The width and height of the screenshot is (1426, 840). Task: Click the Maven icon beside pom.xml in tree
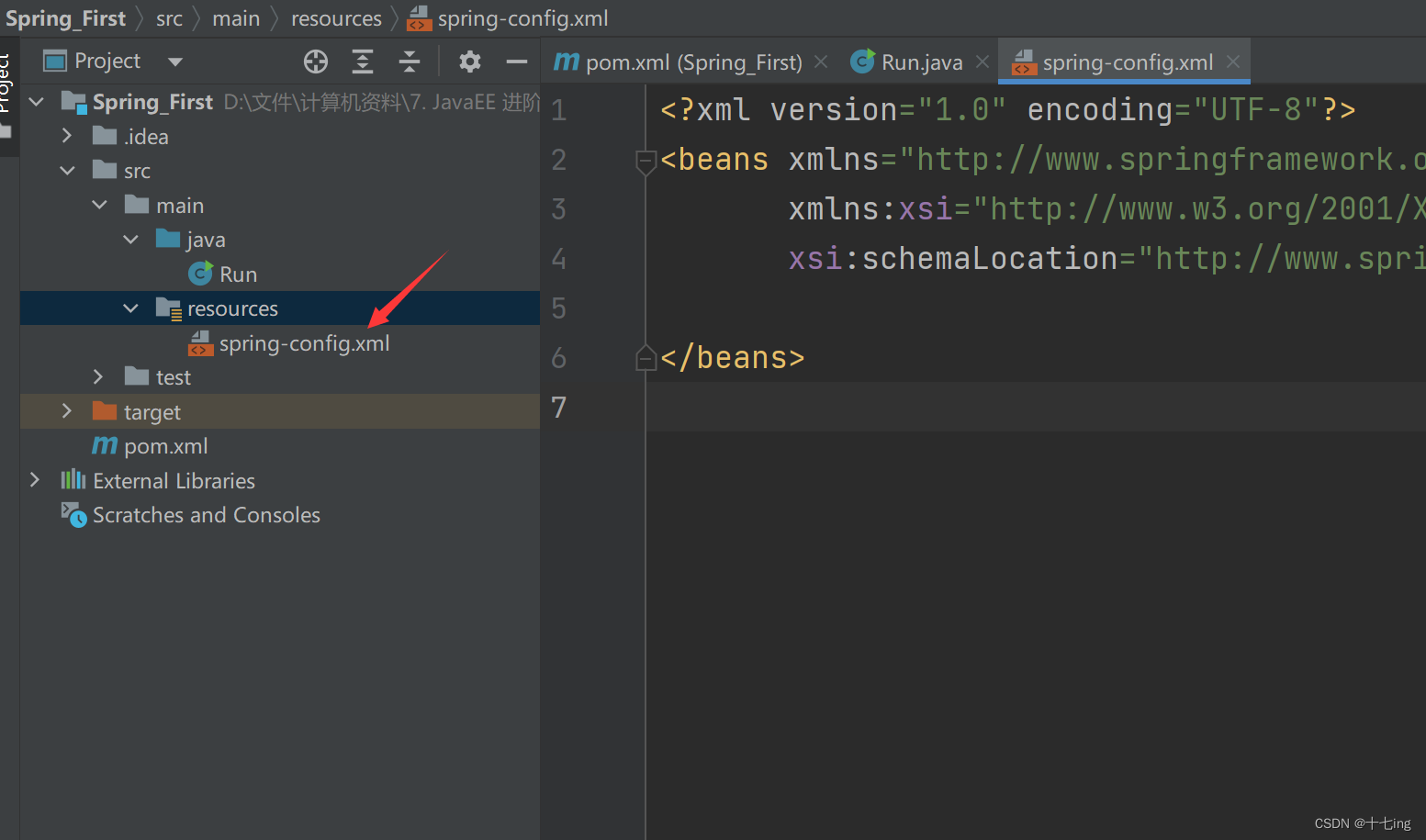pyautogui.click(x=105, y=445)
